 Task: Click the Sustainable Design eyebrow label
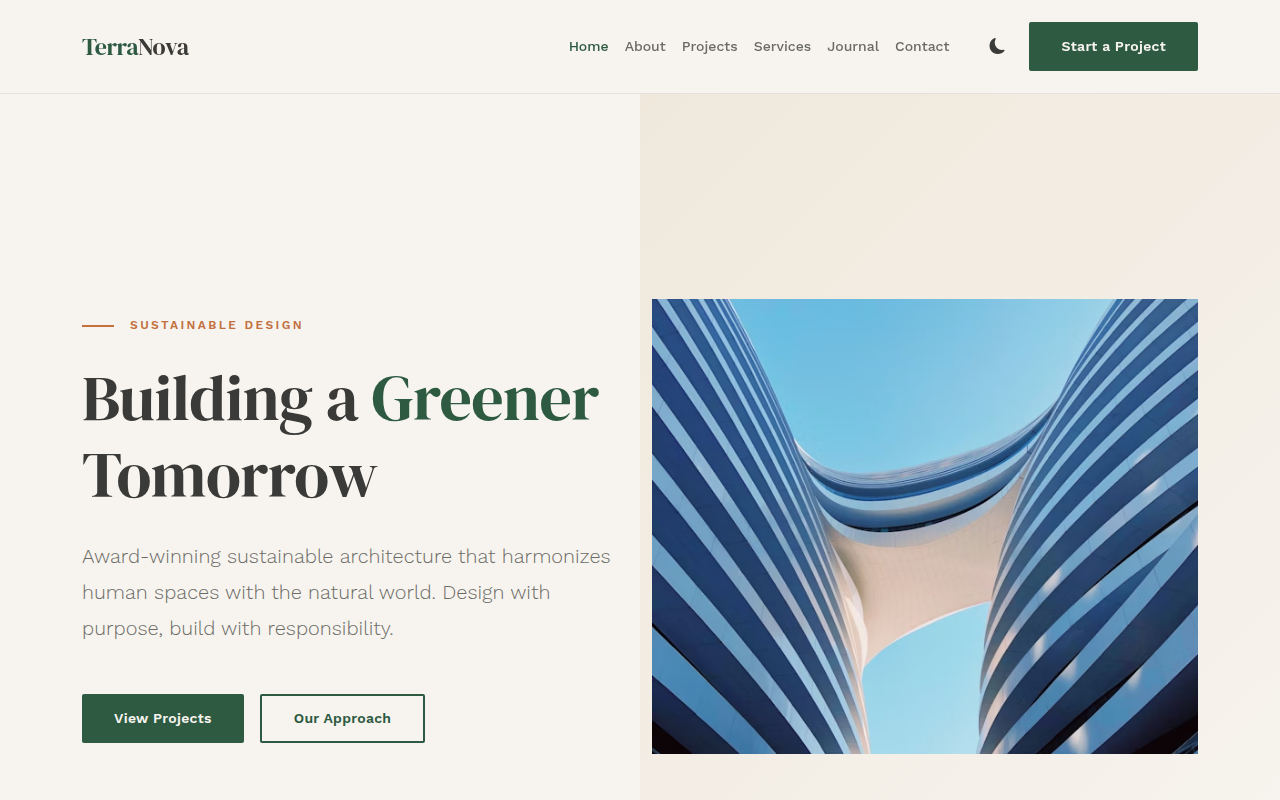click(216, 325)
